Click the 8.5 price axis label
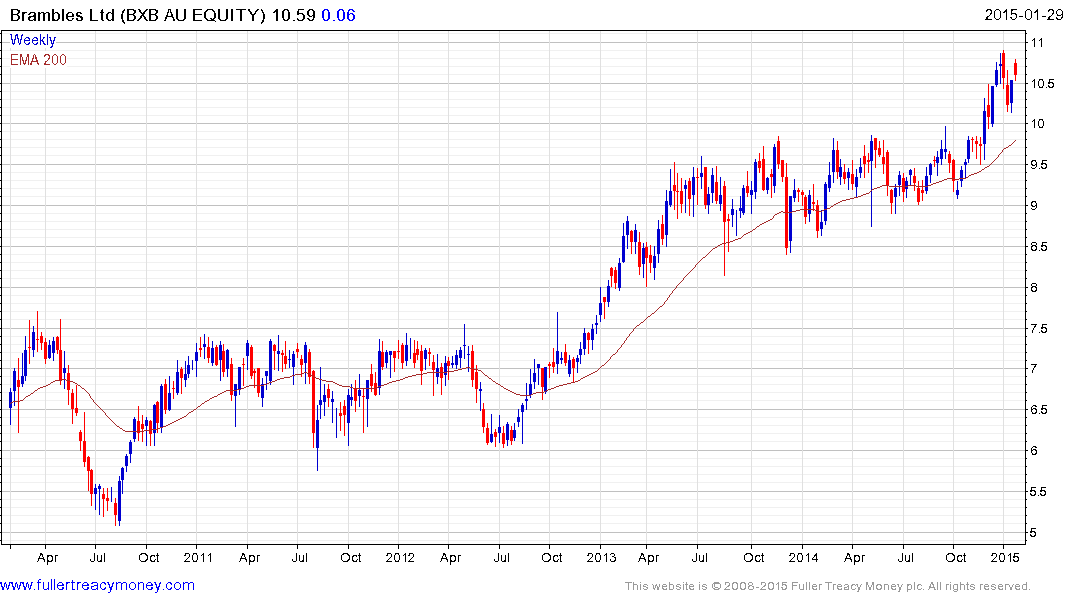This screenshot has width=1075, height=600. pos(1039,247)
